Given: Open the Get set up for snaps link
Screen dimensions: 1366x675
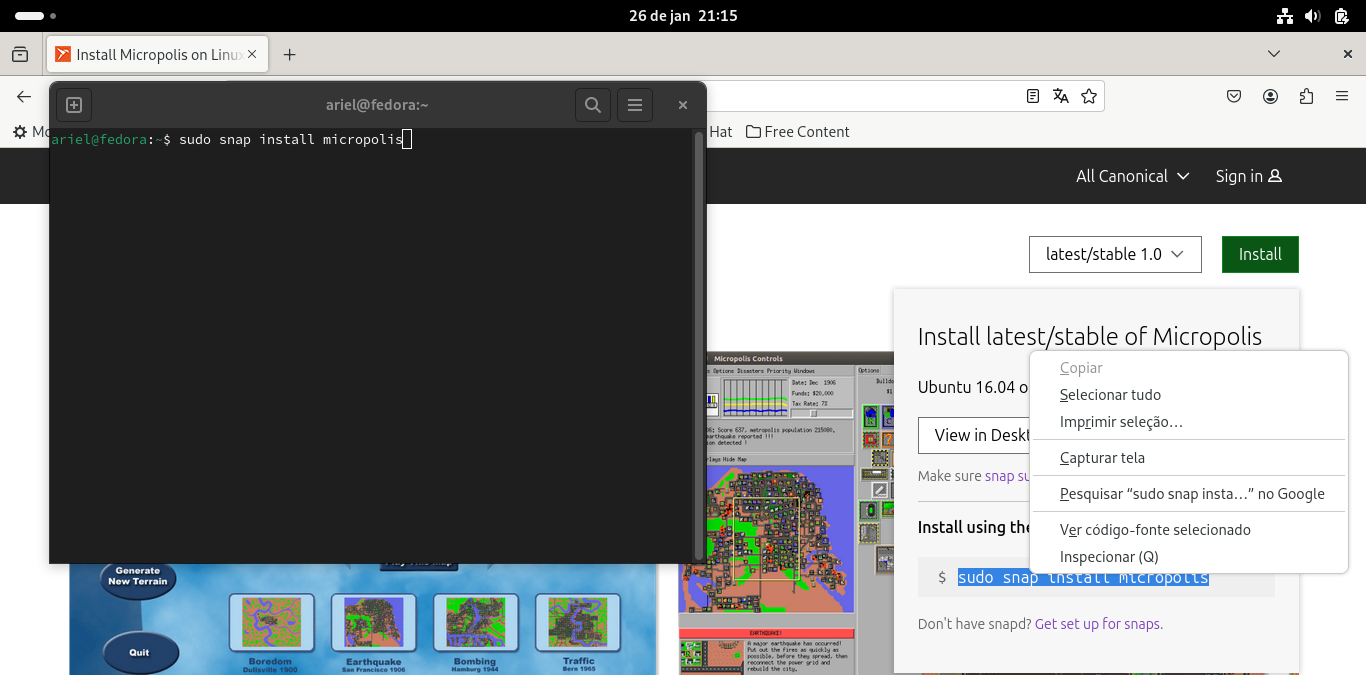Looking at the screenshot, I should 1096,623.
